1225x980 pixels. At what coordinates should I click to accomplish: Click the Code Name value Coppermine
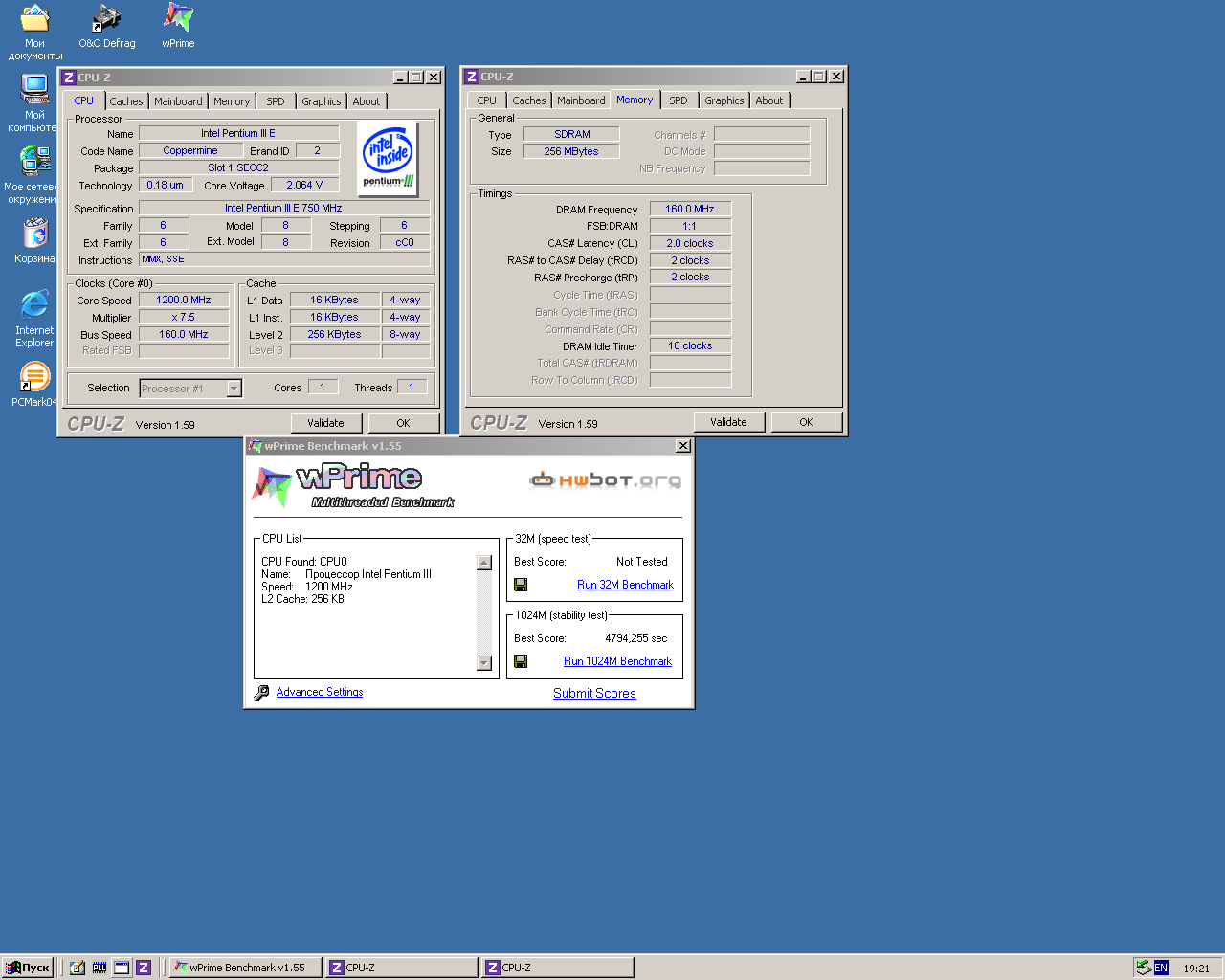click(x=189, y=150)
